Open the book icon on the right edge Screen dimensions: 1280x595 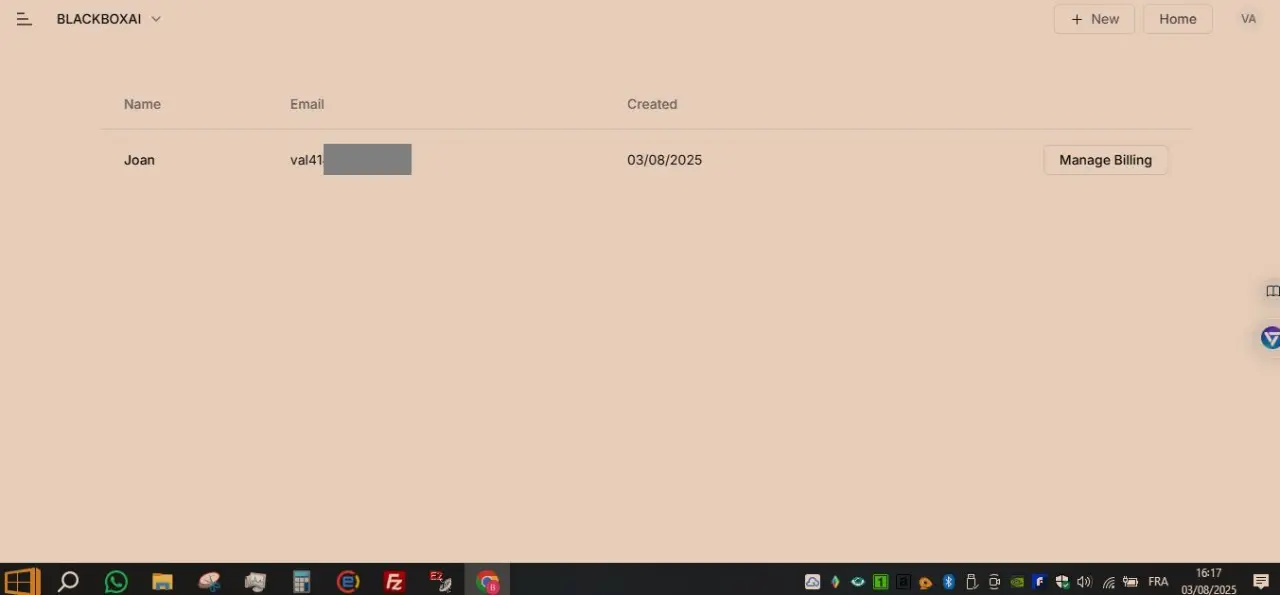coord(1272,291)
